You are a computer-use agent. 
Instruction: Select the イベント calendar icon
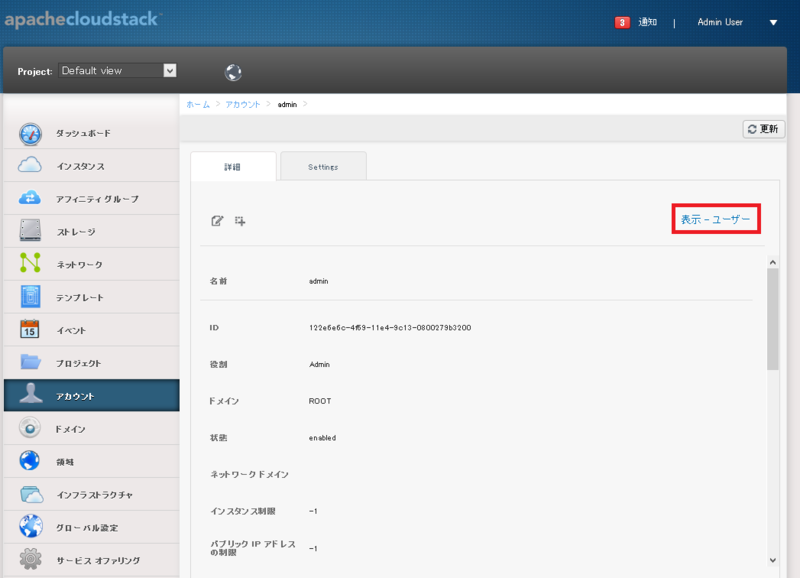30,330
